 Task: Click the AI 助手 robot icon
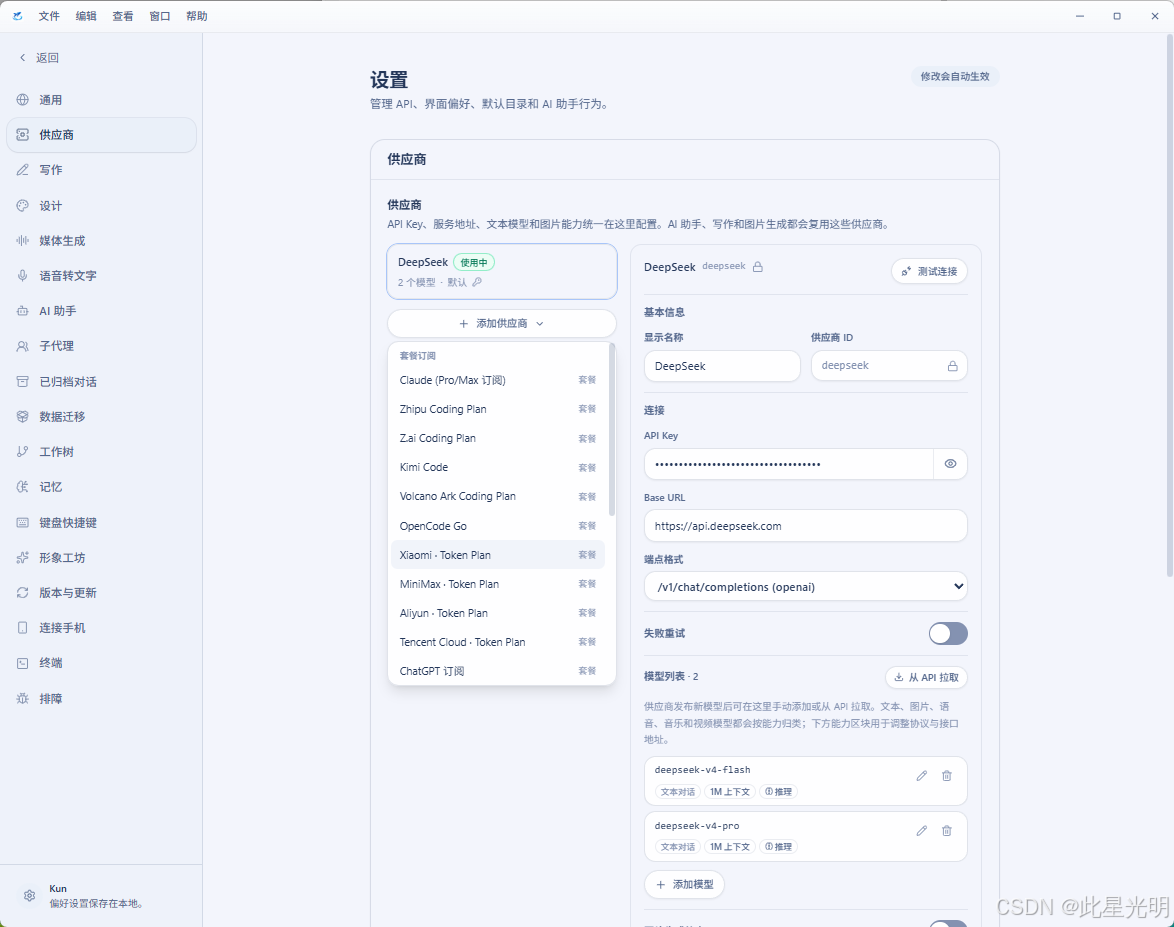22,311
